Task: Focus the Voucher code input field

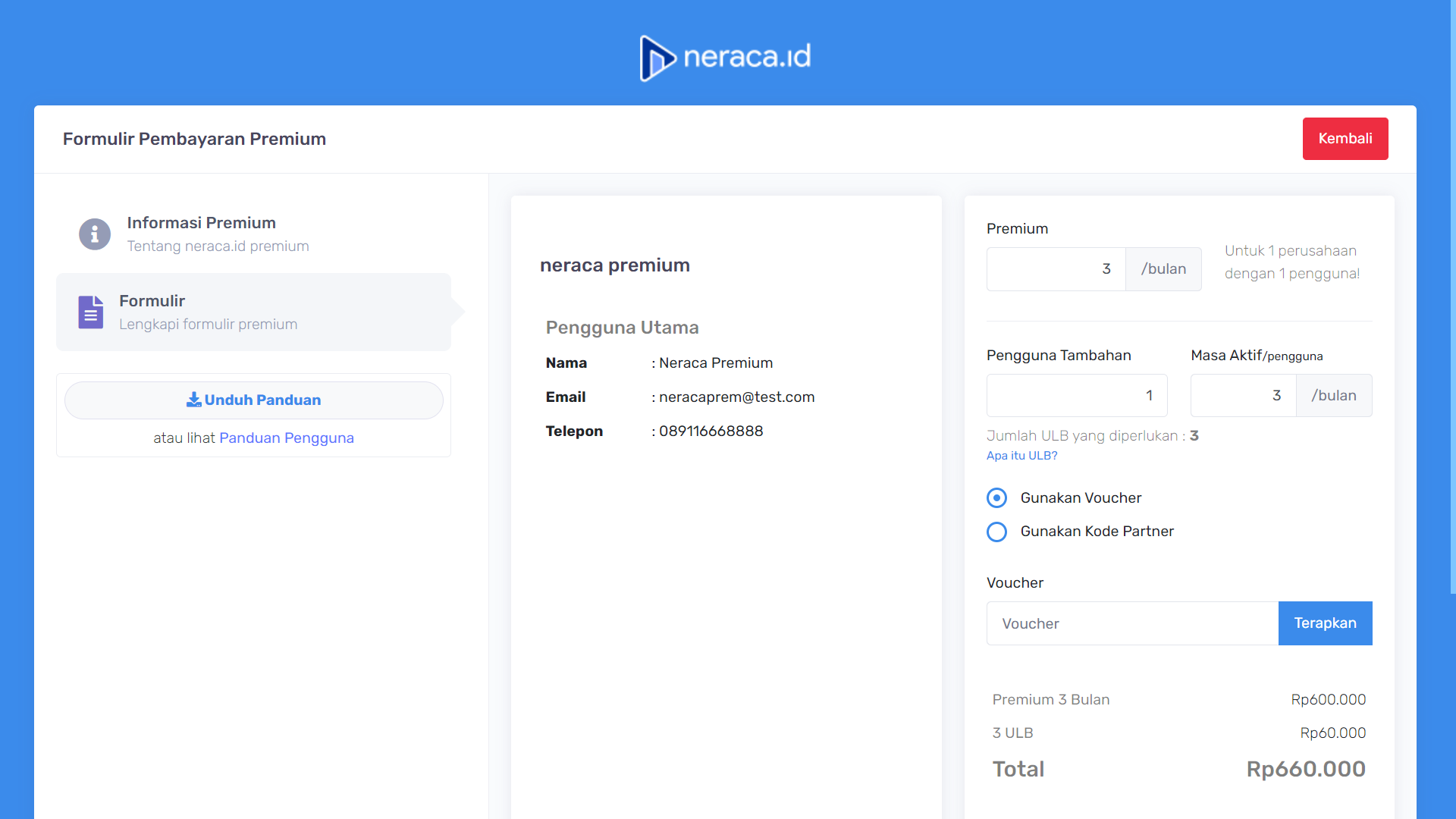Action: 1132,623
